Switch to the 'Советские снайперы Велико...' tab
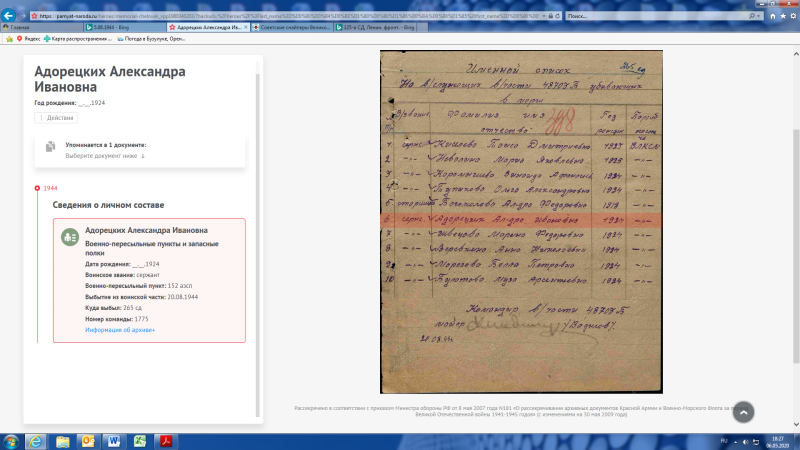 292,27
